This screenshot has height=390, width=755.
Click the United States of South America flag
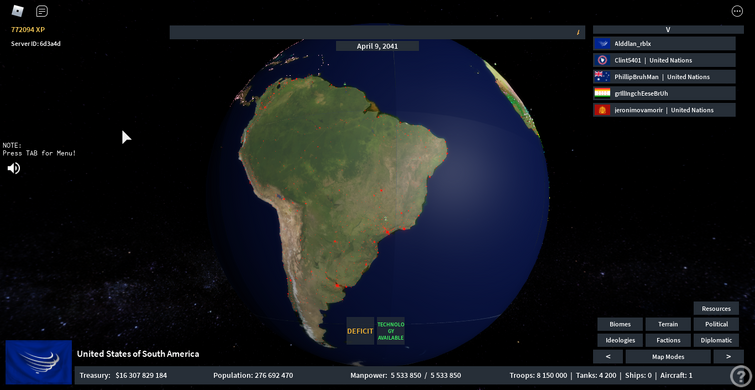tap(39, 362)
